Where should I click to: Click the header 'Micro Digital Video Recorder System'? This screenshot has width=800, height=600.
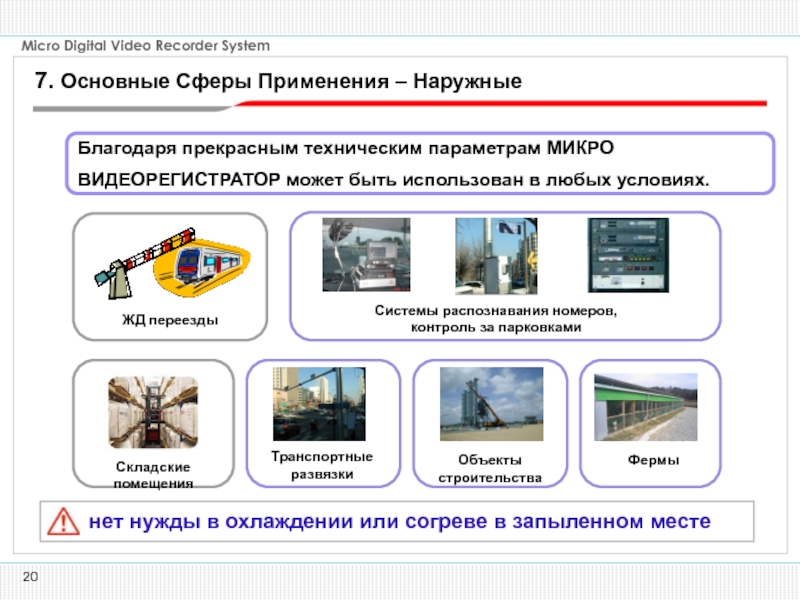(x=145, y=45)
